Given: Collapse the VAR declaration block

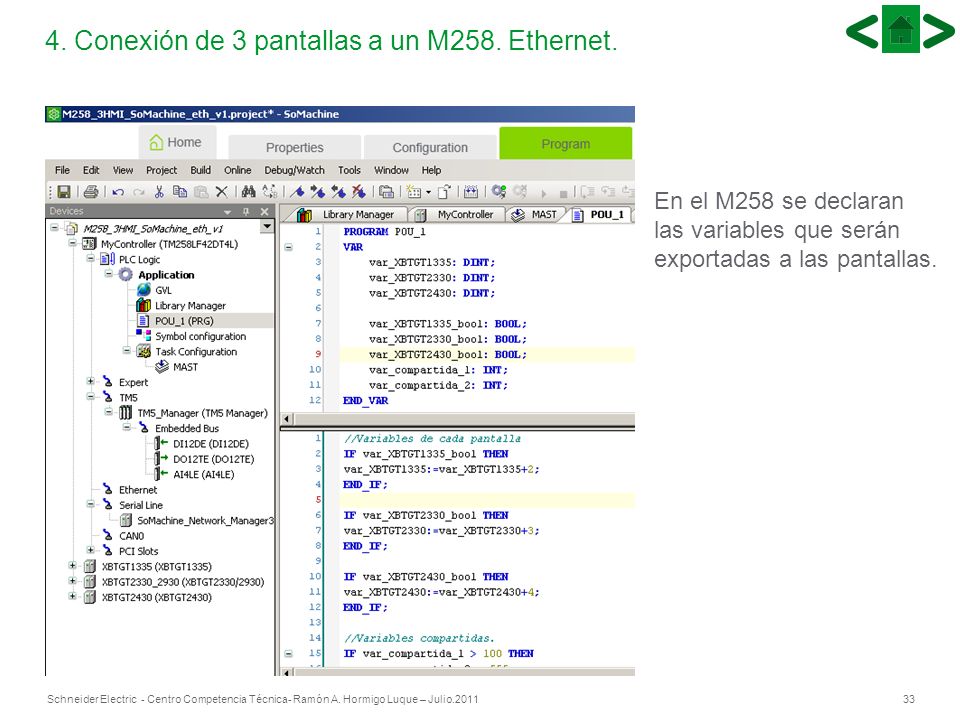Looking at the screenshot, I should click(288, 247).
